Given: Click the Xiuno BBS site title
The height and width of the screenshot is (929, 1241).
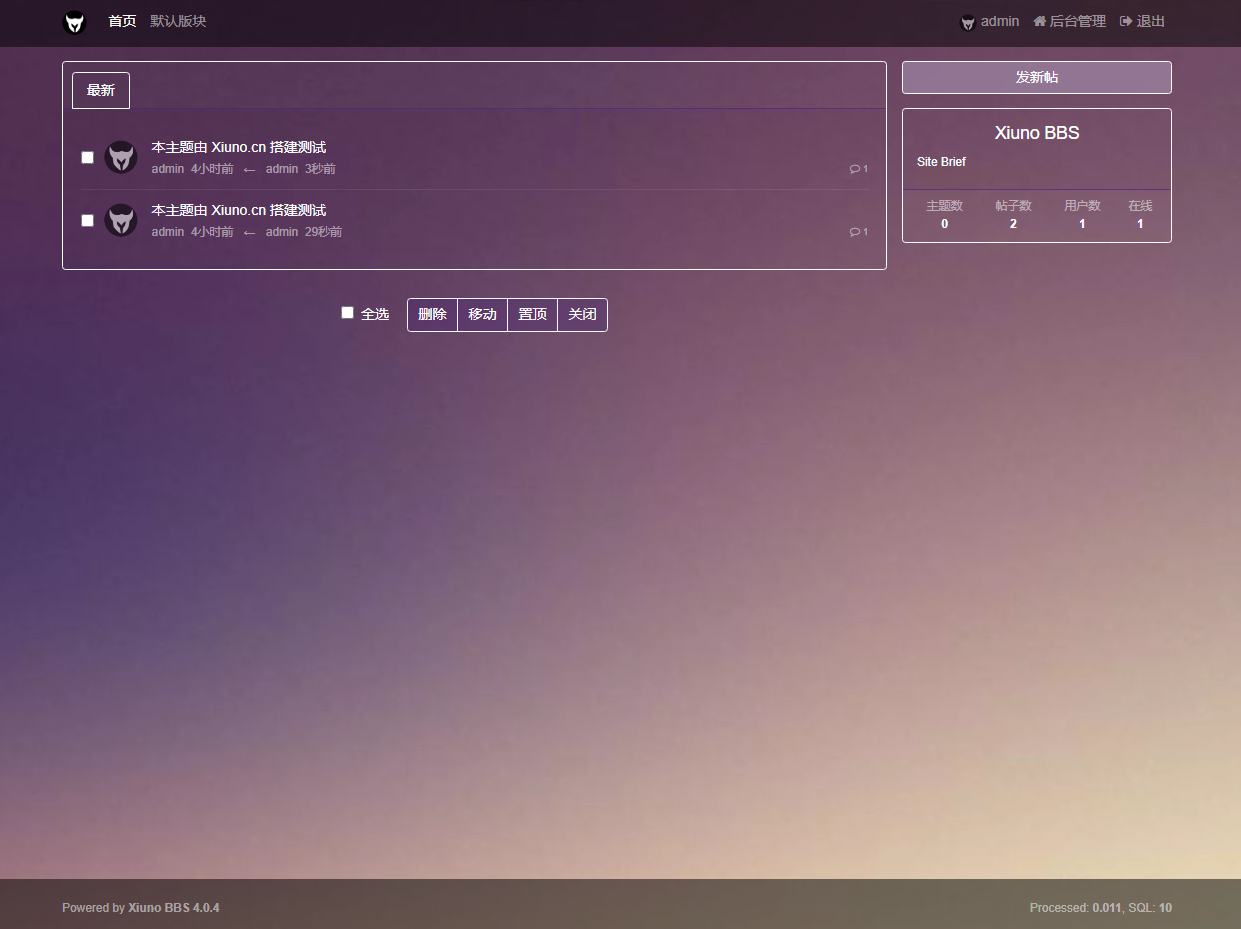Looking at the screenshot, I should [1037, 133].
